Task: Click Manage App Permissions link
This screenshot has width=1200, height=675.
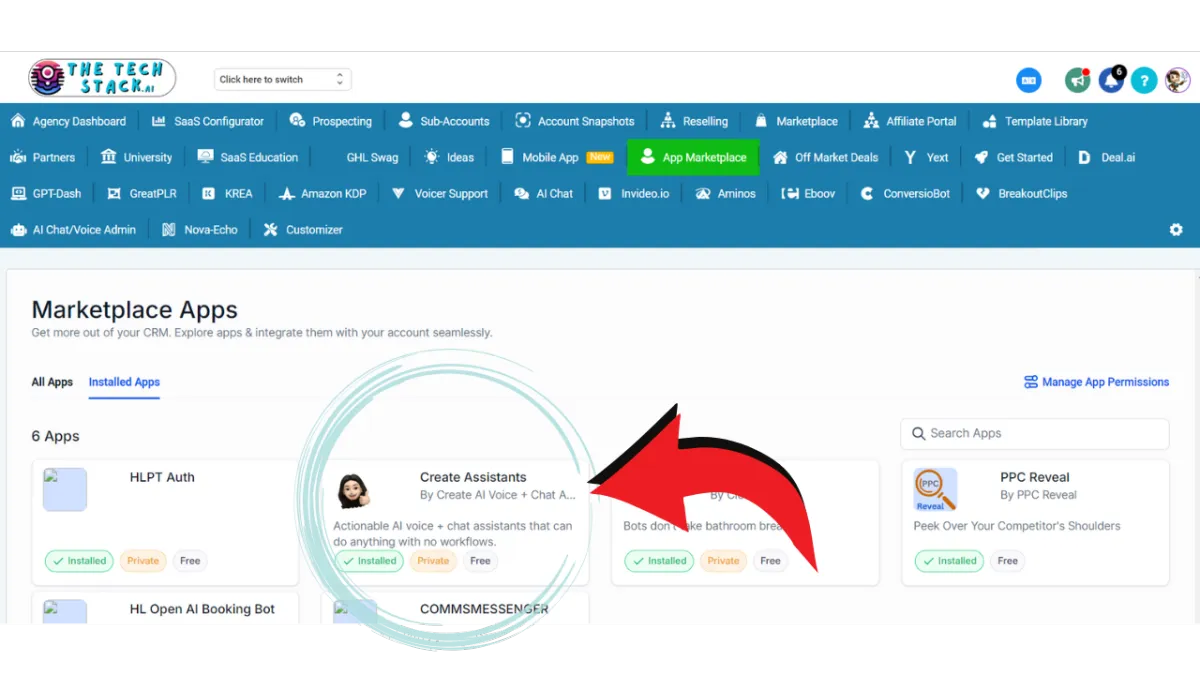Action: (x=1096, y=382)
